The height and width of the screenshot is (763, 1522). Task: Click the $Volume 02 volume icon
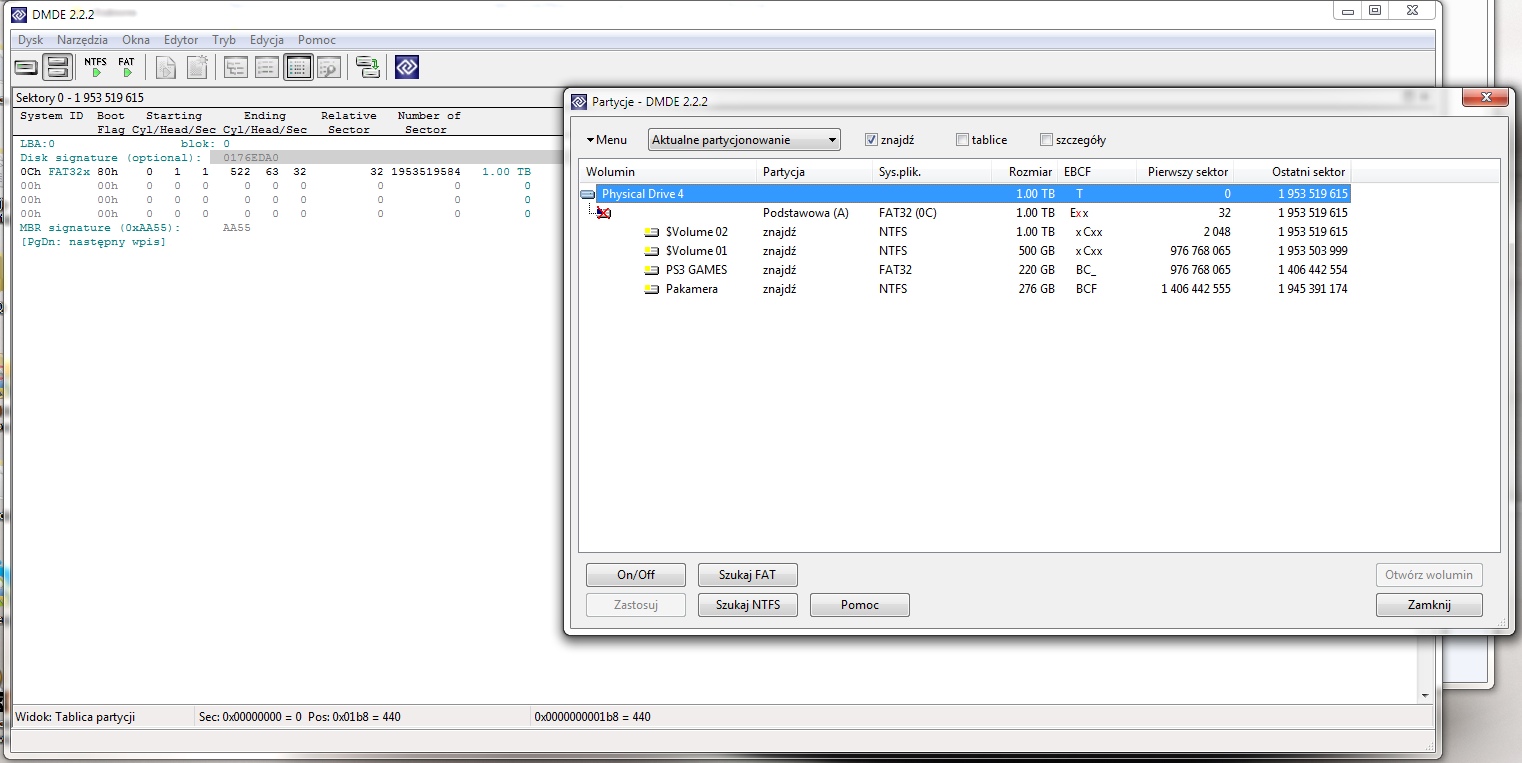coord(652,232)
